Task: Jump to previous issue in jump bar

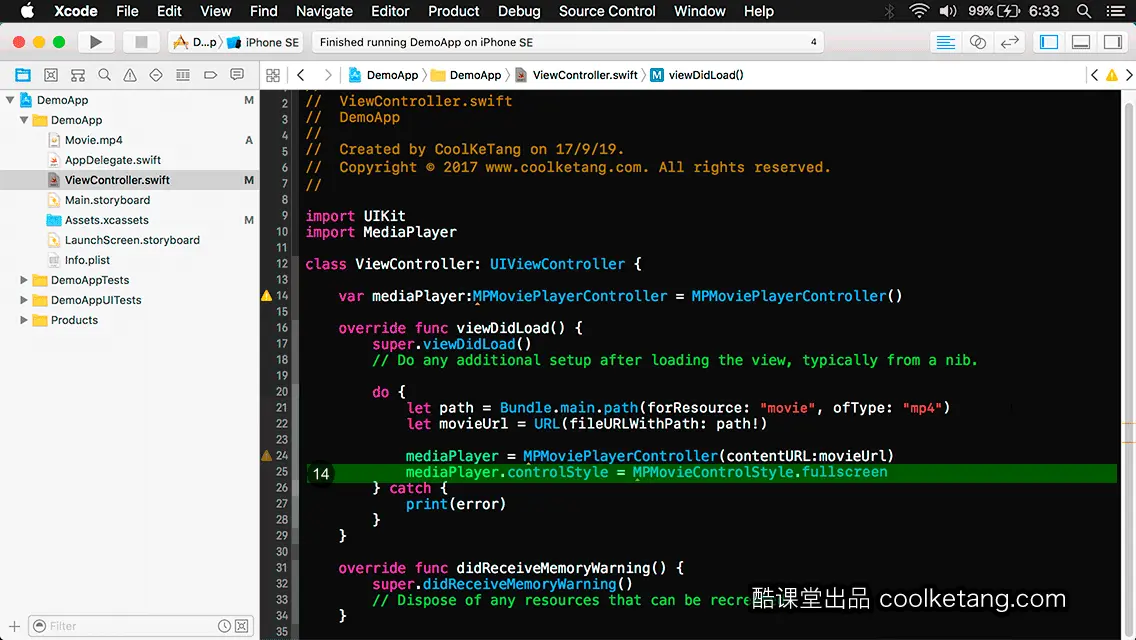Action: [1095, 75]
